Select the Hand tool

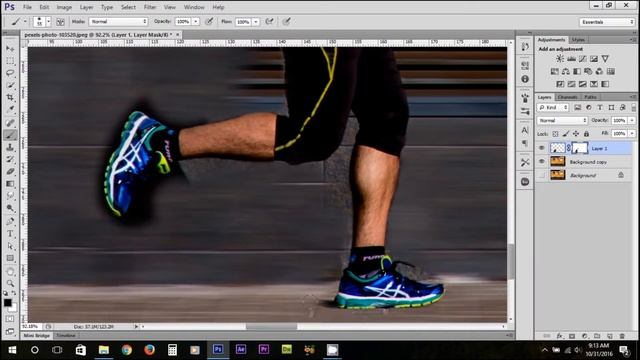10,271
